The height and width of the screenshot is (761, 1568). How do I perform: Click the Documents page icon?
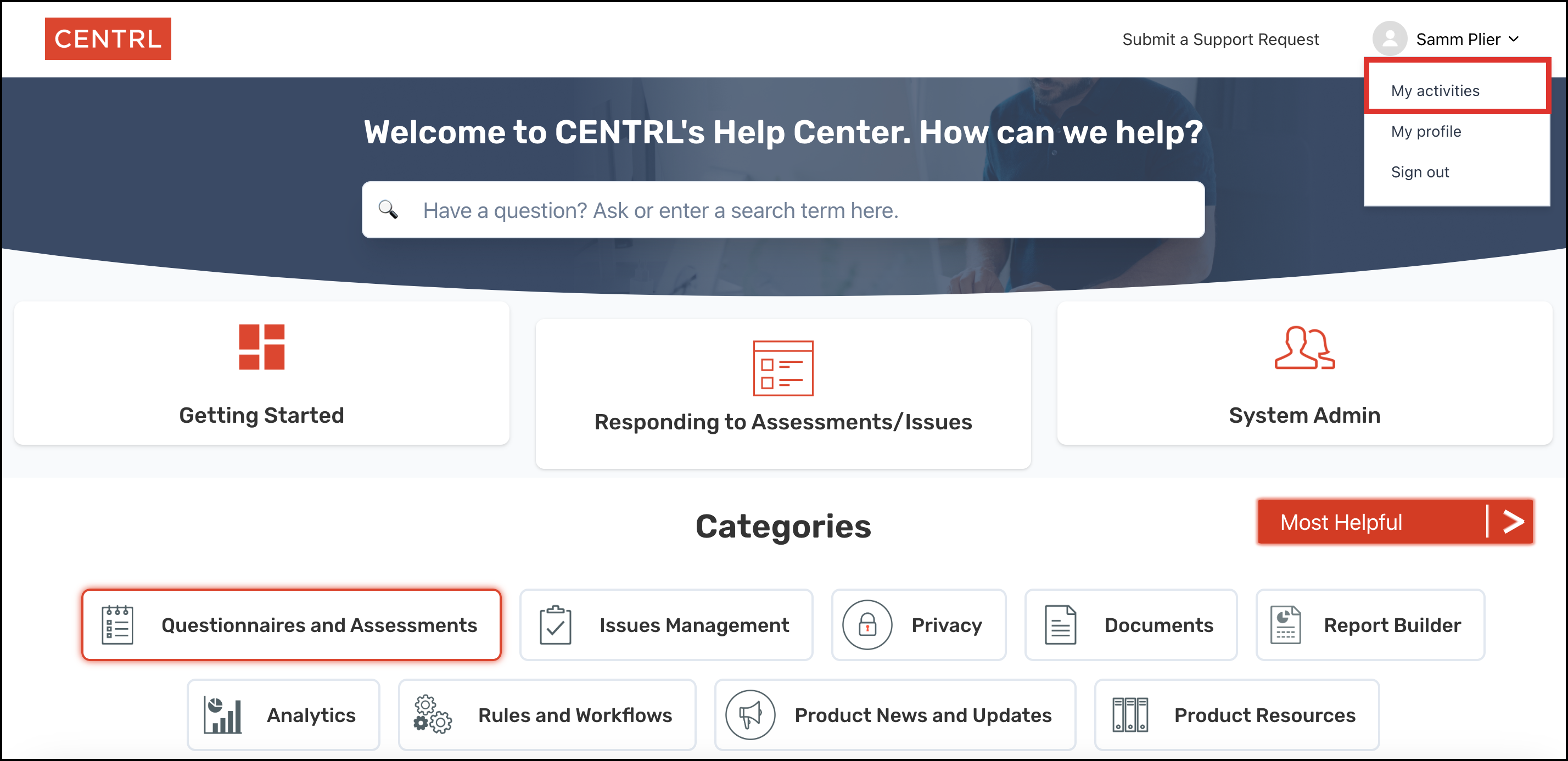[1060, 625]
